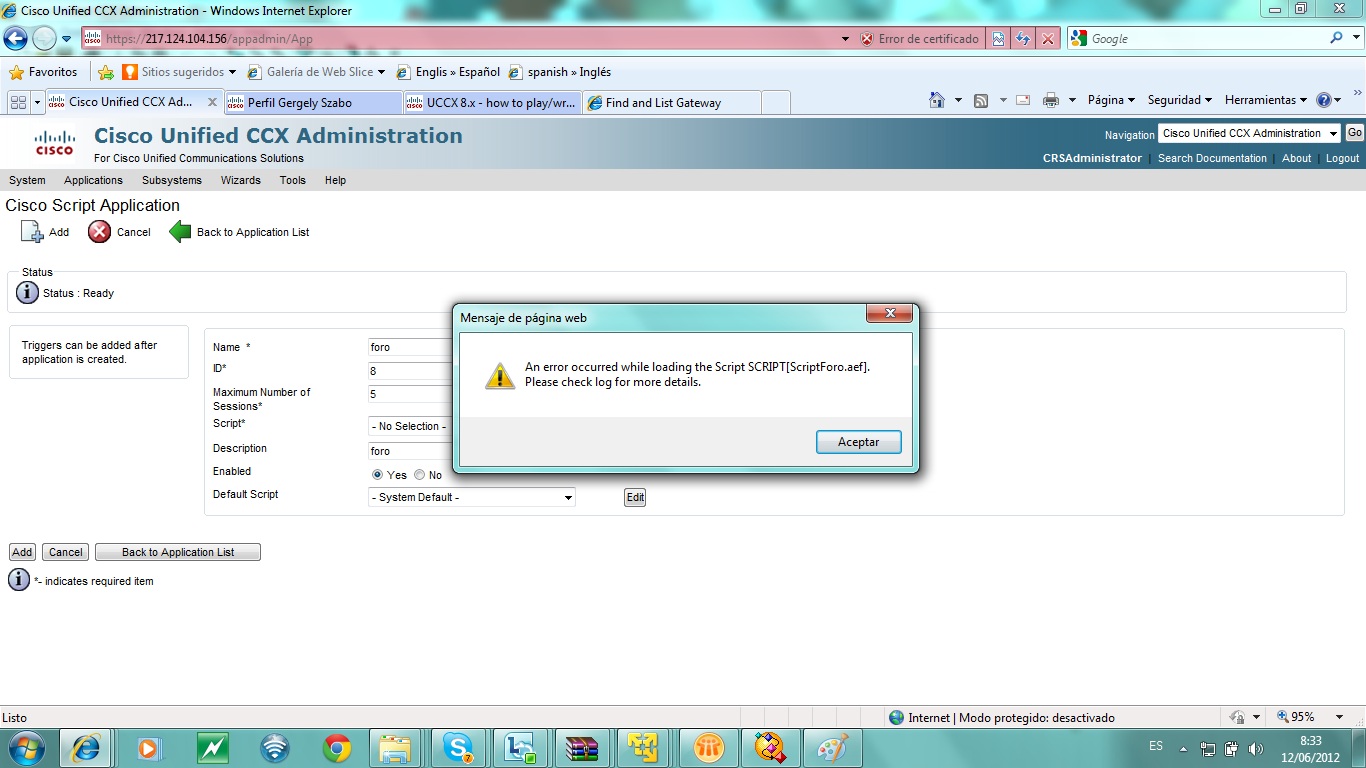Open WinRAR from the taskbar
Viewport: 1366px width, 768px height.
pyautogui.click(x=581, y=748)
